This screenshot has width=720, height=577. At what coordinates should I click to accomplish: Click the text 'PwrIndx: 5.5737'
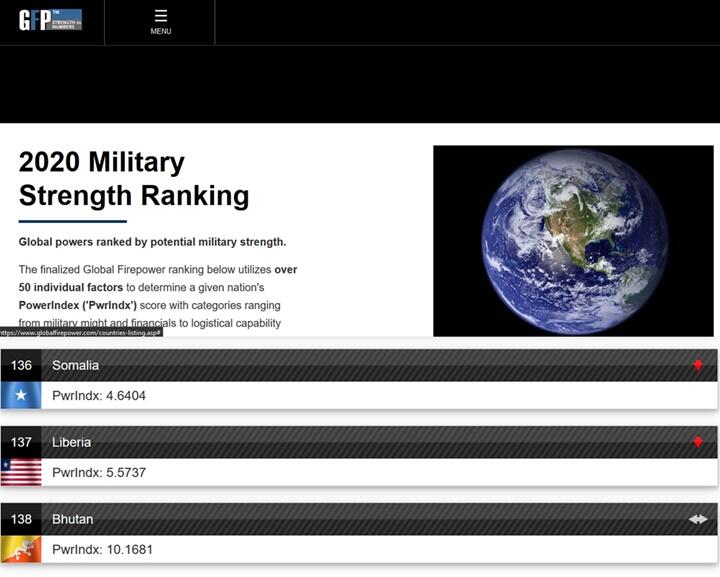point(99,472)
